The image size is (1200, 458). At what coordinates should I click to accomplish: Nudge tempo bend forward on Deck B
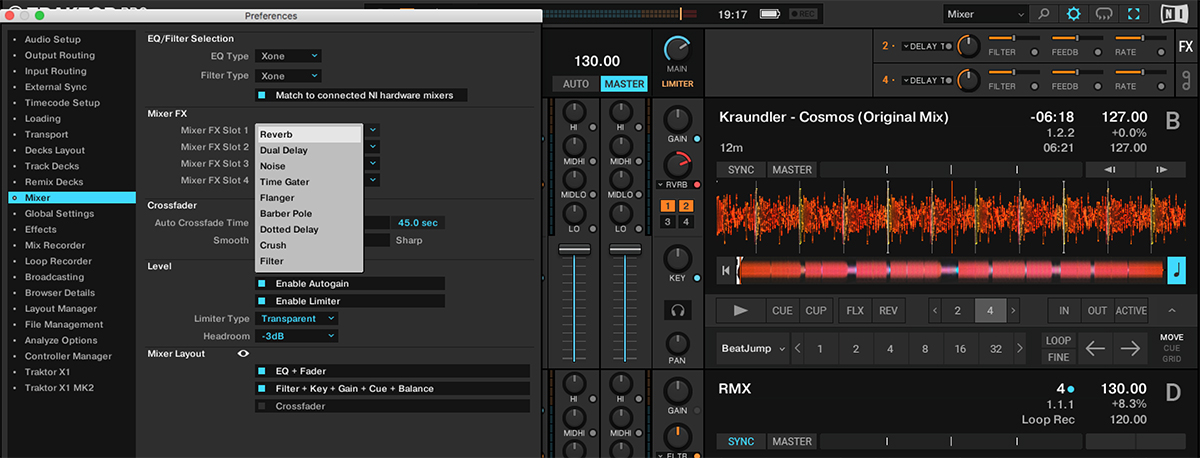1162,170
